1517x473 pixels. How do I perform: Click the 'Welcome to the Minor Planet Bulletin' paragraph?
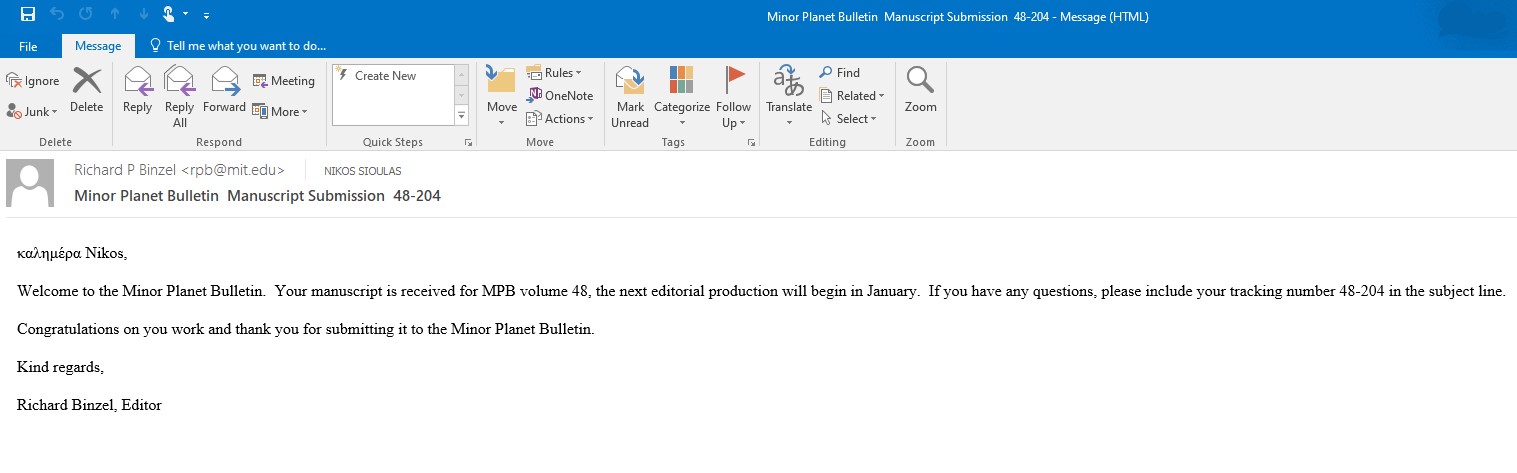pos(761,291)
